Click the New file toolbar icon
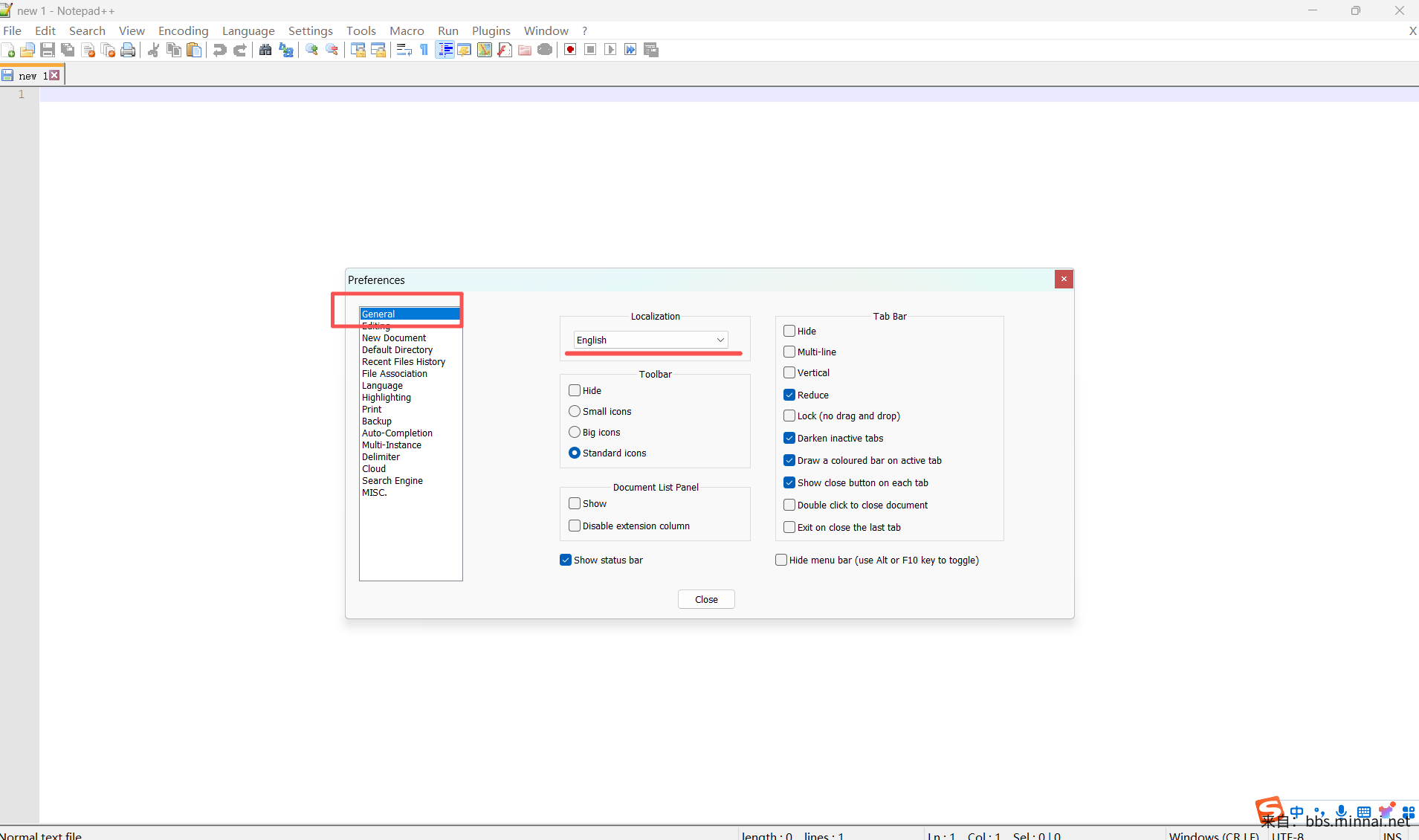The height and width of the screenshot is (840, 1419). 8,50
